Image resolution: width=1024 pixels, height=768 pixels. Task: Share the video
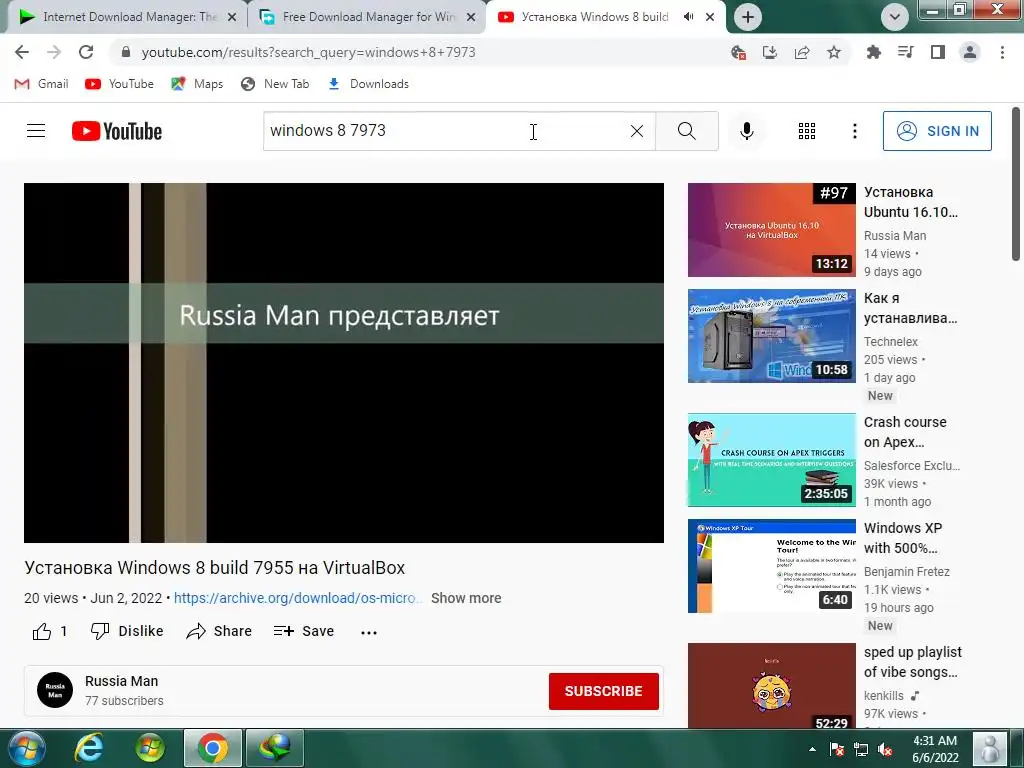point(219,631)
